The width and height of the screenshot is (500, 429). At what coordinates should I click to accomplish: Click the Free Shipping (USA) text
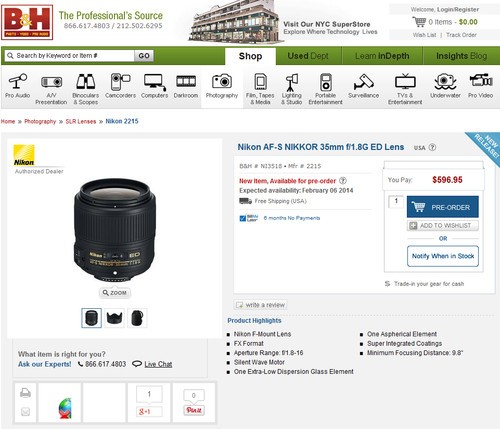click(x=280, y=201)
